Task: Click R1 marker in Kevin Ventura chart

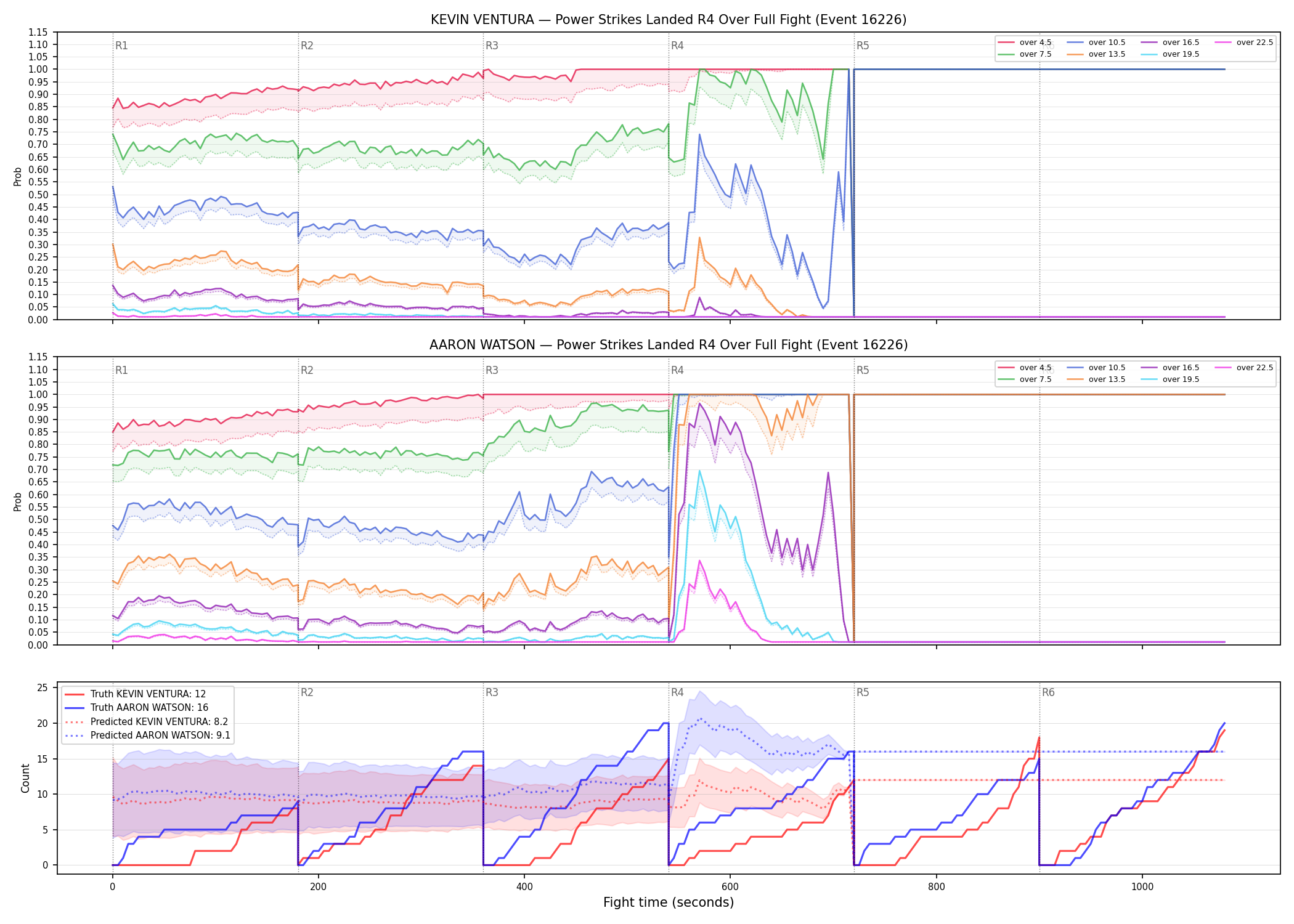Action: click(121, 46)
